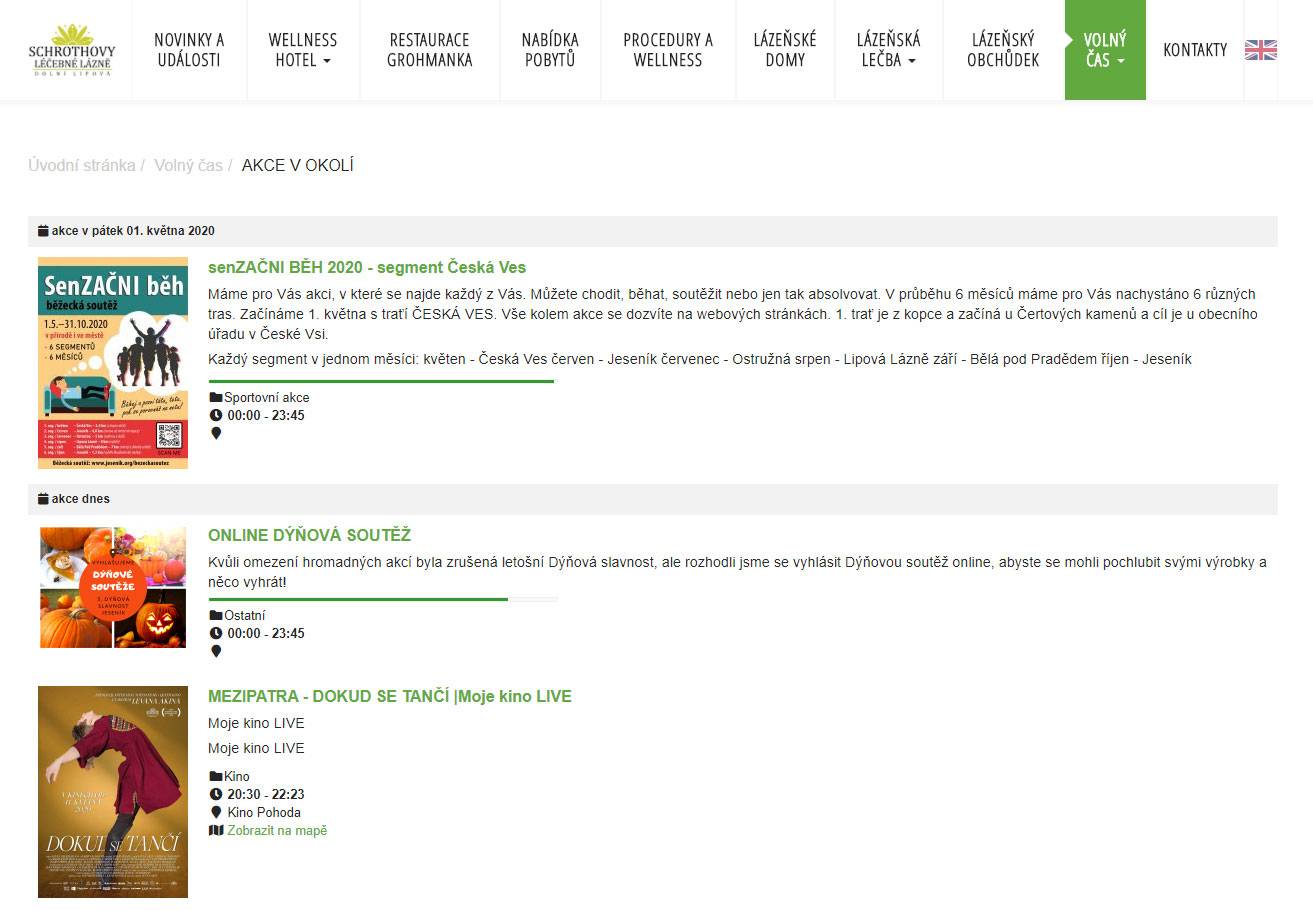This screenshot has height=911, width=1313.
Task: Click the map icon beside Zobrazit na mapě
Action: [x=215, y=830]
